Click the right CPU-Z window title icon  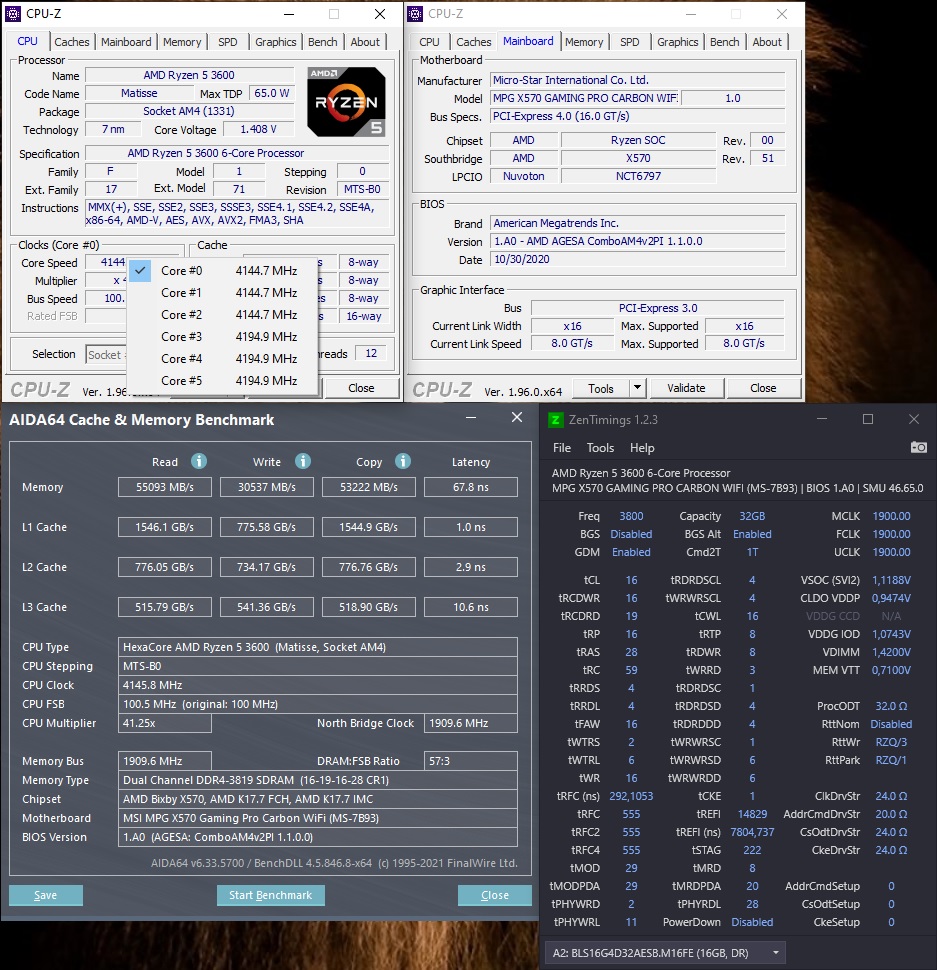(x=415, y=14)
